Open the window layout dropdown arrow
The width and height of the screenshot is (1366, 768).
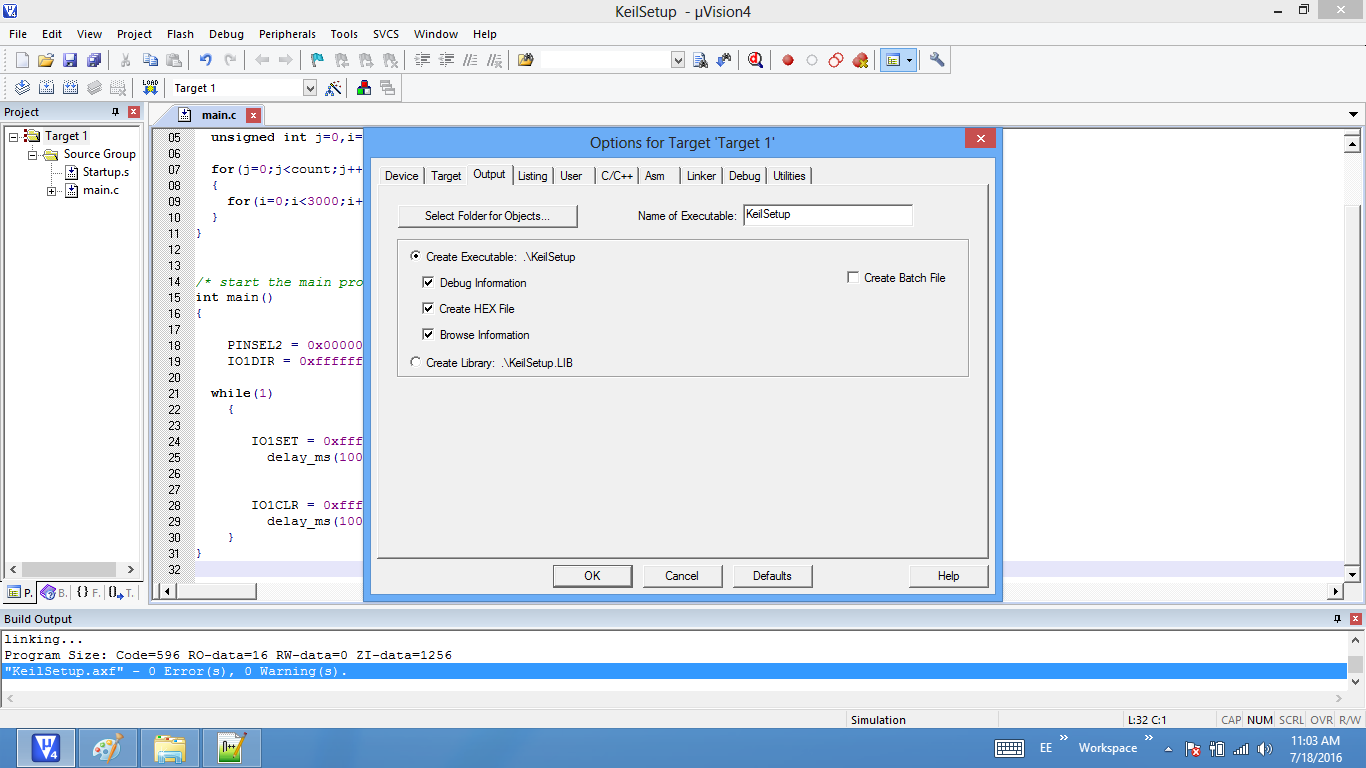[x=909, y=60]
